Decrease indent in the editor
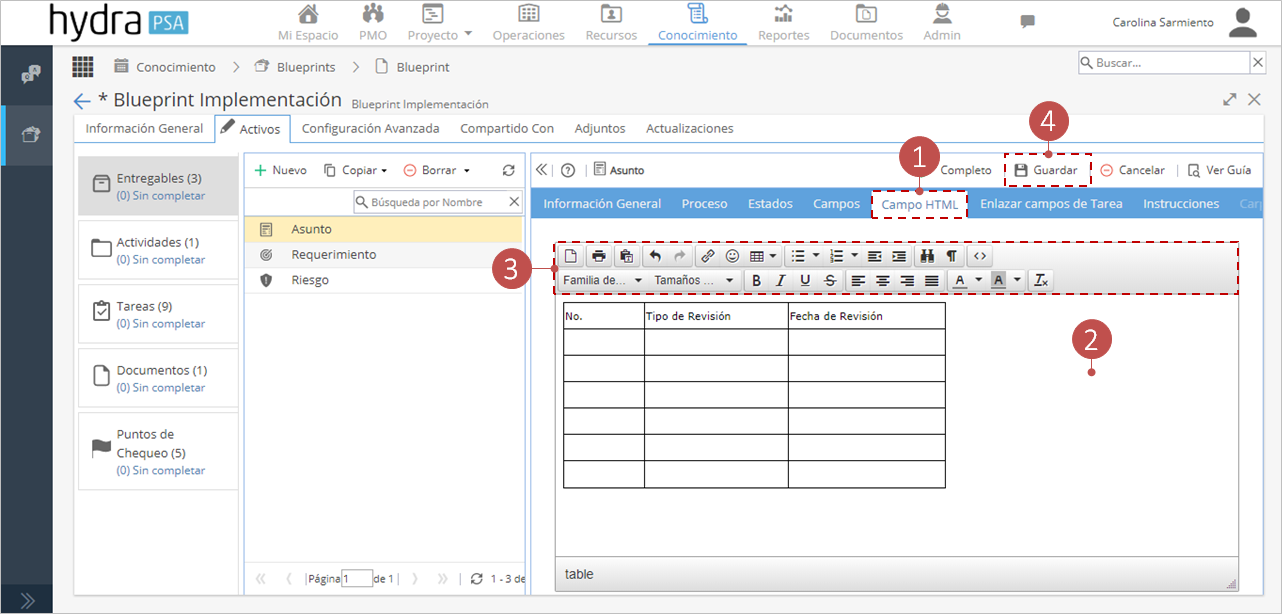 pos(875,256)
